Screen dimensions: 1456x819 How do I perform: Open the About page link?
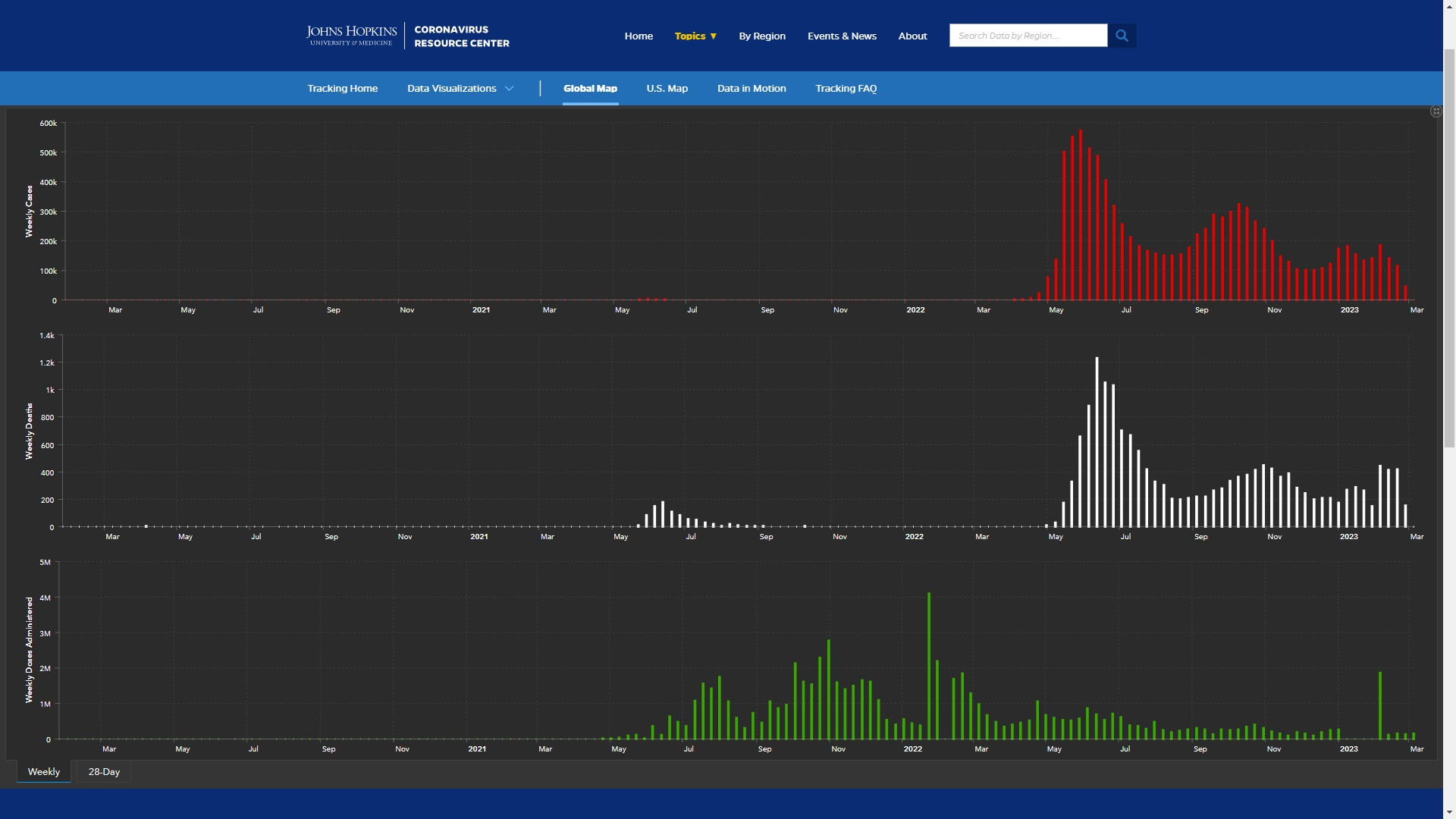(912, 36)
